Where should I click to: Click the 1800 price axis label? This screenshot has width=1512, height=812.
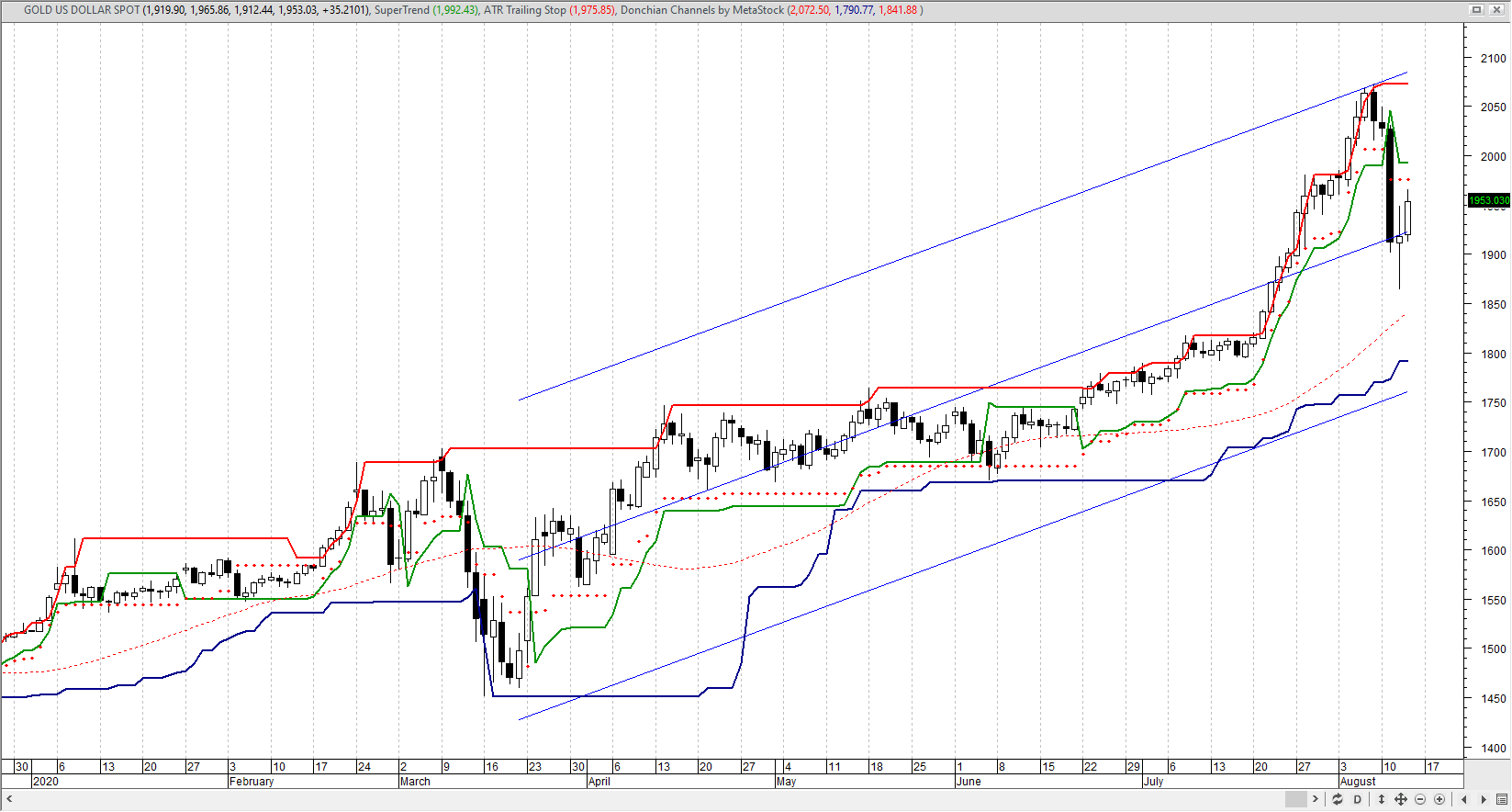pyautogui.click(x=1494, y=355)
